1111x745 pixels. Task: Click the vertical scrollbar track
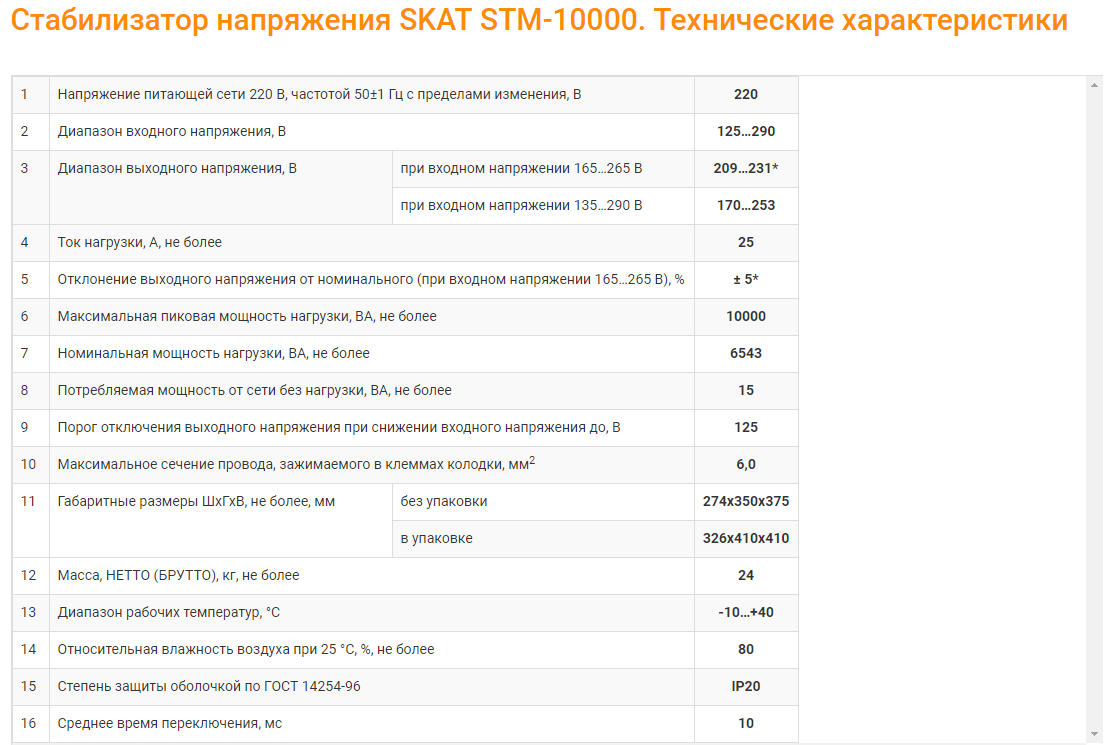click(1094, 400)
